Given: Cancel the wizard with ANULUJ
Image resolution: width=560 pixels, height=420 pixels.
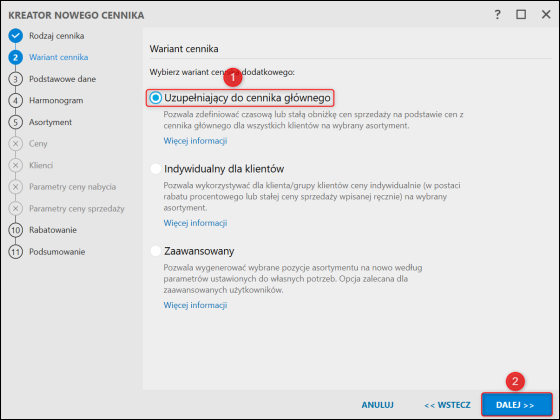Looking at the screenshot, I should (x=378, y=405).
